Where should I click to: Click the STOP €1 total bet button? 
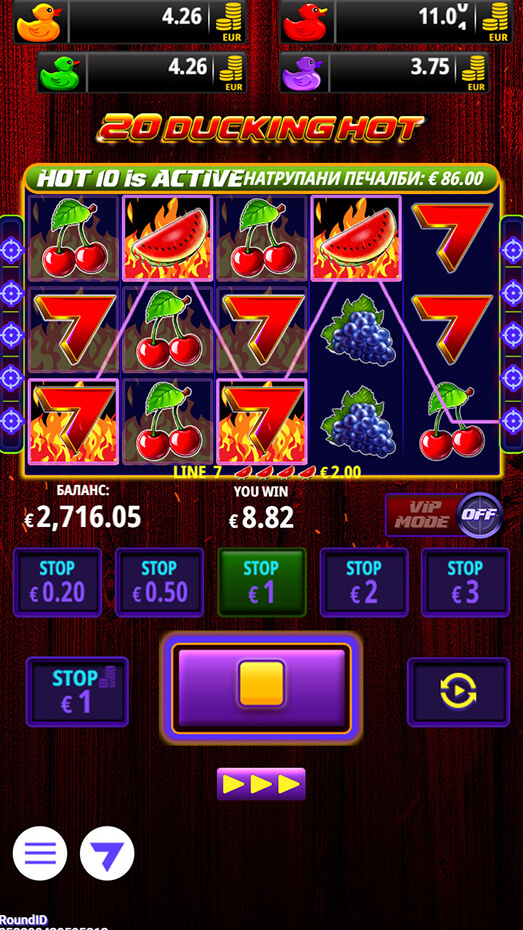[x=77, y=692]
